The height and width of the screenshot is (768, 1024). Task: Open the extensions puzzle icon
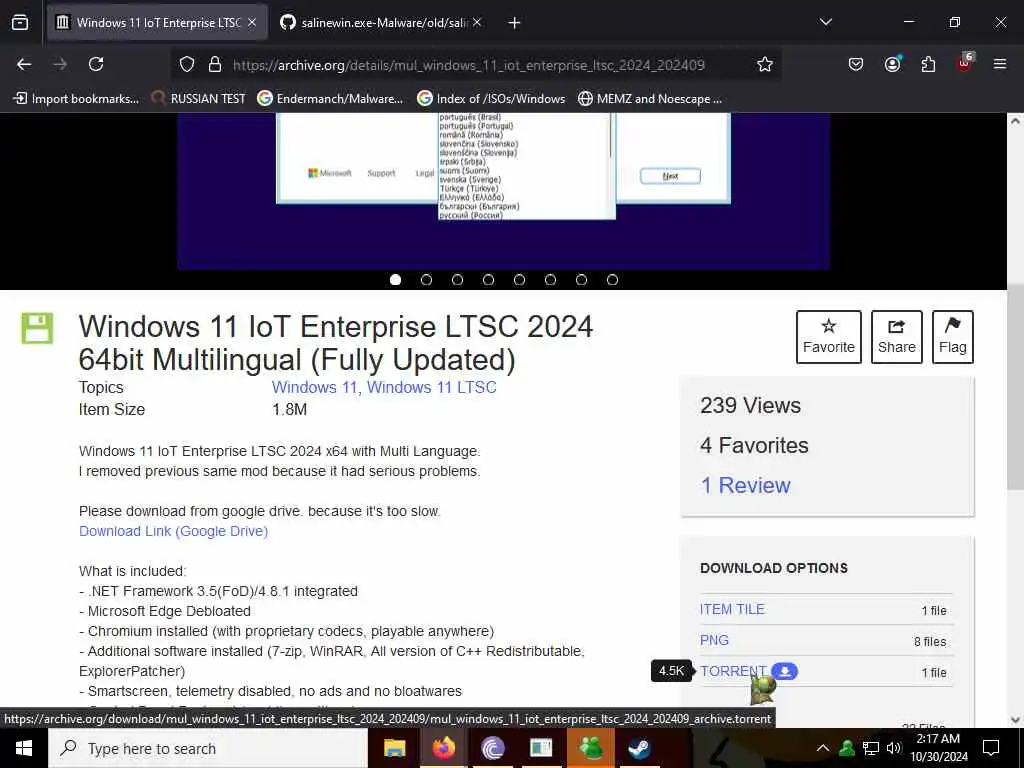tap(928, 64)
